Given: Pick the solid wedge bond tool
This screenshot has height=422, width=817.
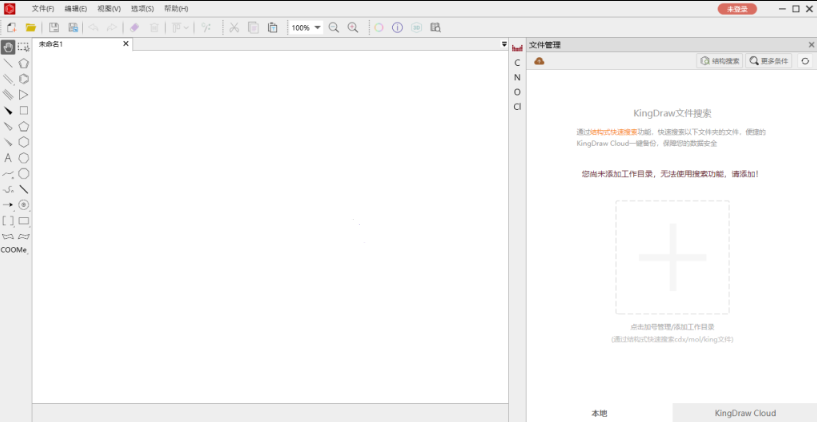Looking at the screenshot, I should click(x=8, y=111).
